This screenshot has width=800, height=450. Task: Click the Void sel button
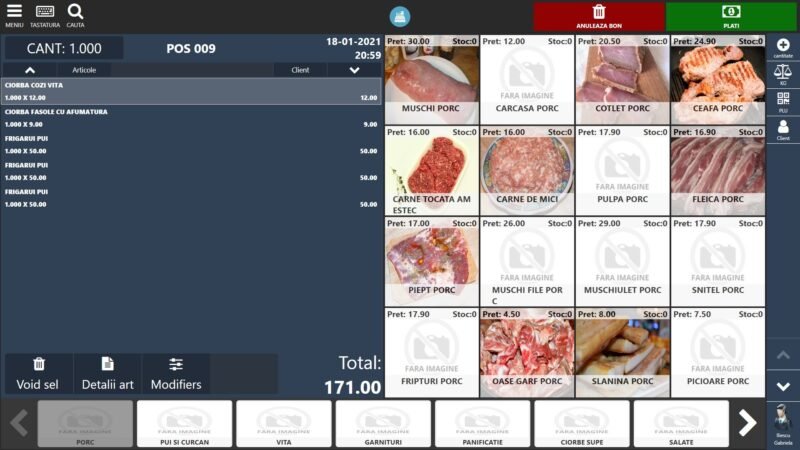(x=38, y=373)
